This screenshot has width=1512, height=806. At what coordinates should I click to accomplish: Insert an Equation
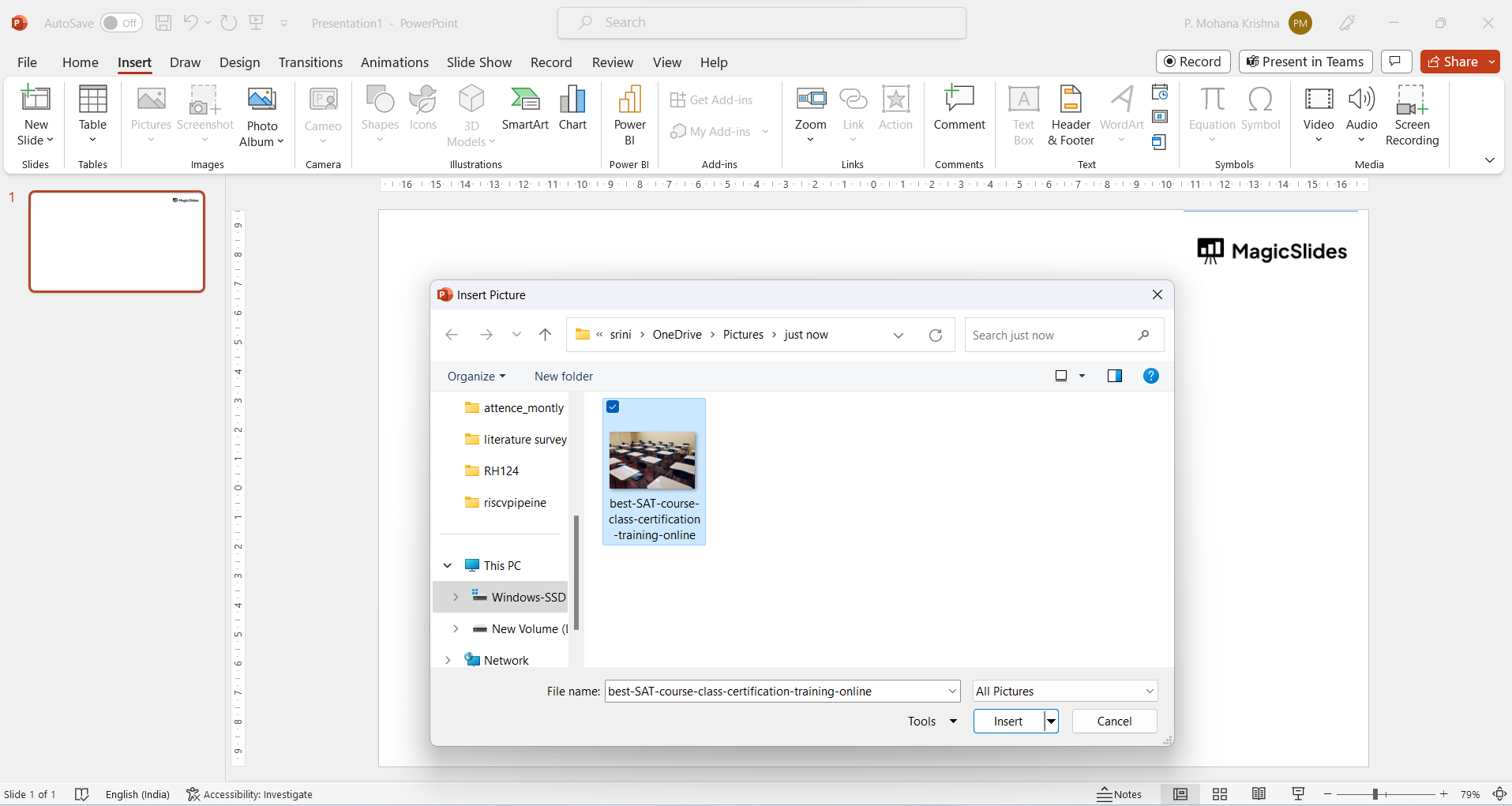(x=1212, y=111)
